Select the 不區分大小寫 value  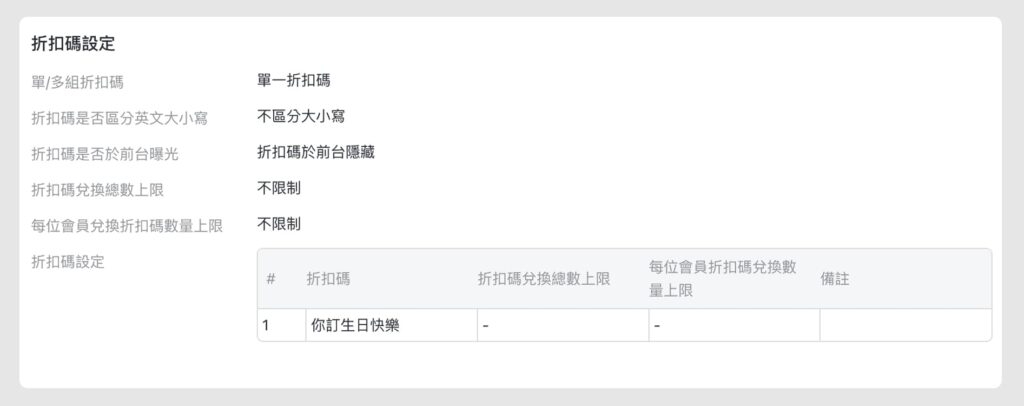[301, 117]
